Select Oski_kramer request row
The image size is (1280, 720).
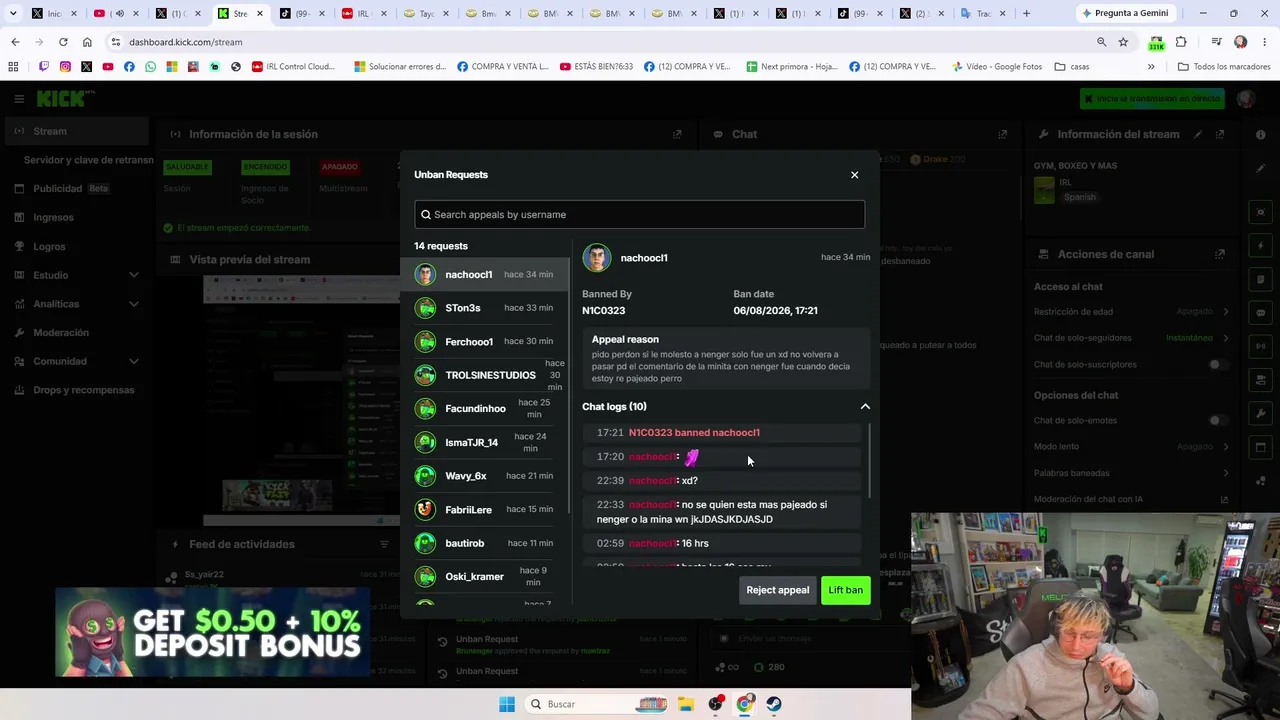[485, 577]
